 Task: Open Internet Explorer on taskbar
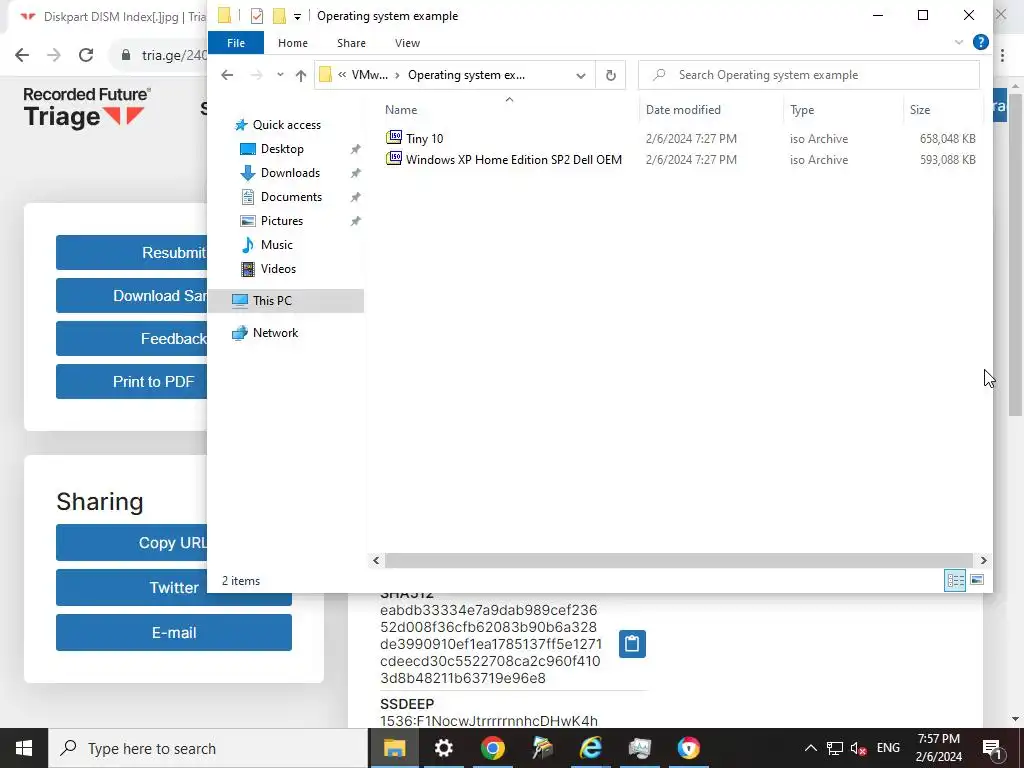pyautogui.click(x=590, y=748)
